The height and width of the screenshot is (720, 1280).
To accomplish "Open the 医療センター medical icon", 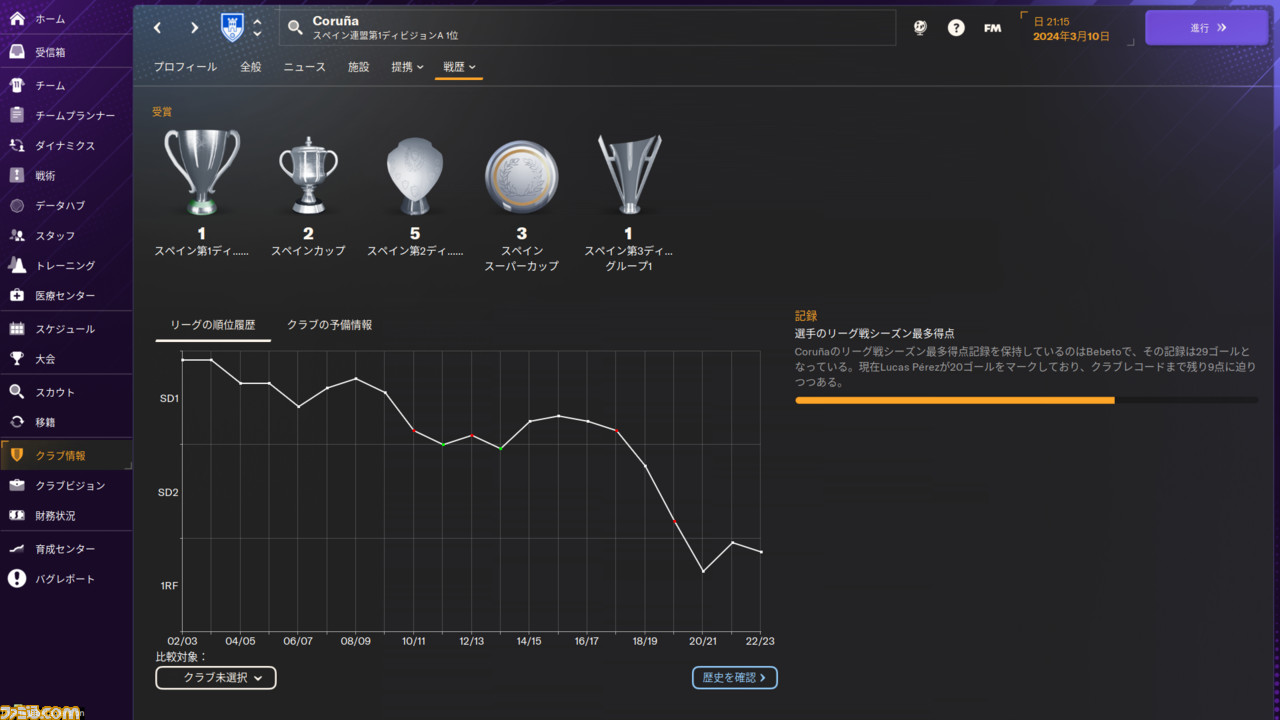I will pos(17,295).
